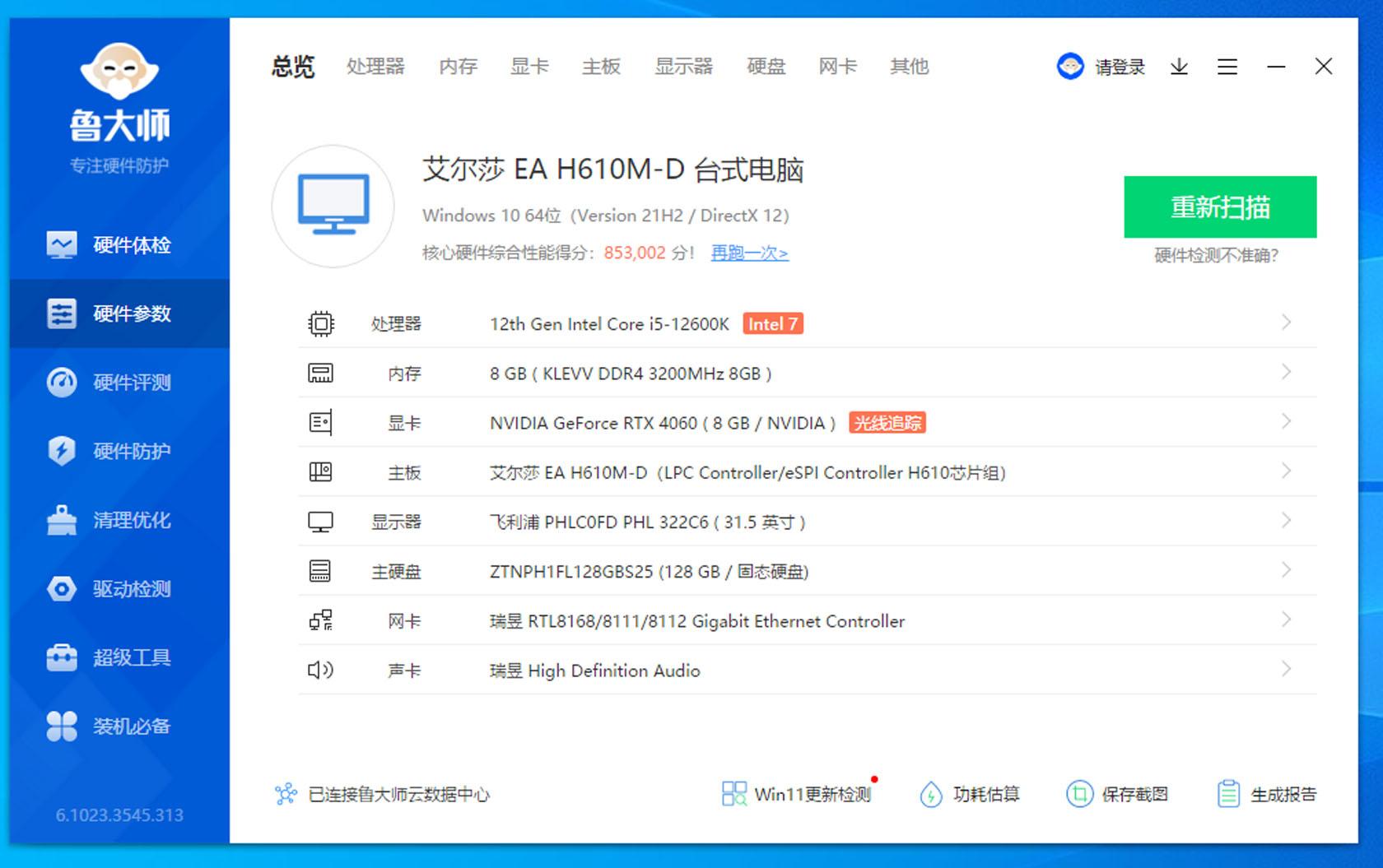Expand the 声卡 row chevron
Screen dimensions: 1383x868
(x=1286, y=669)
